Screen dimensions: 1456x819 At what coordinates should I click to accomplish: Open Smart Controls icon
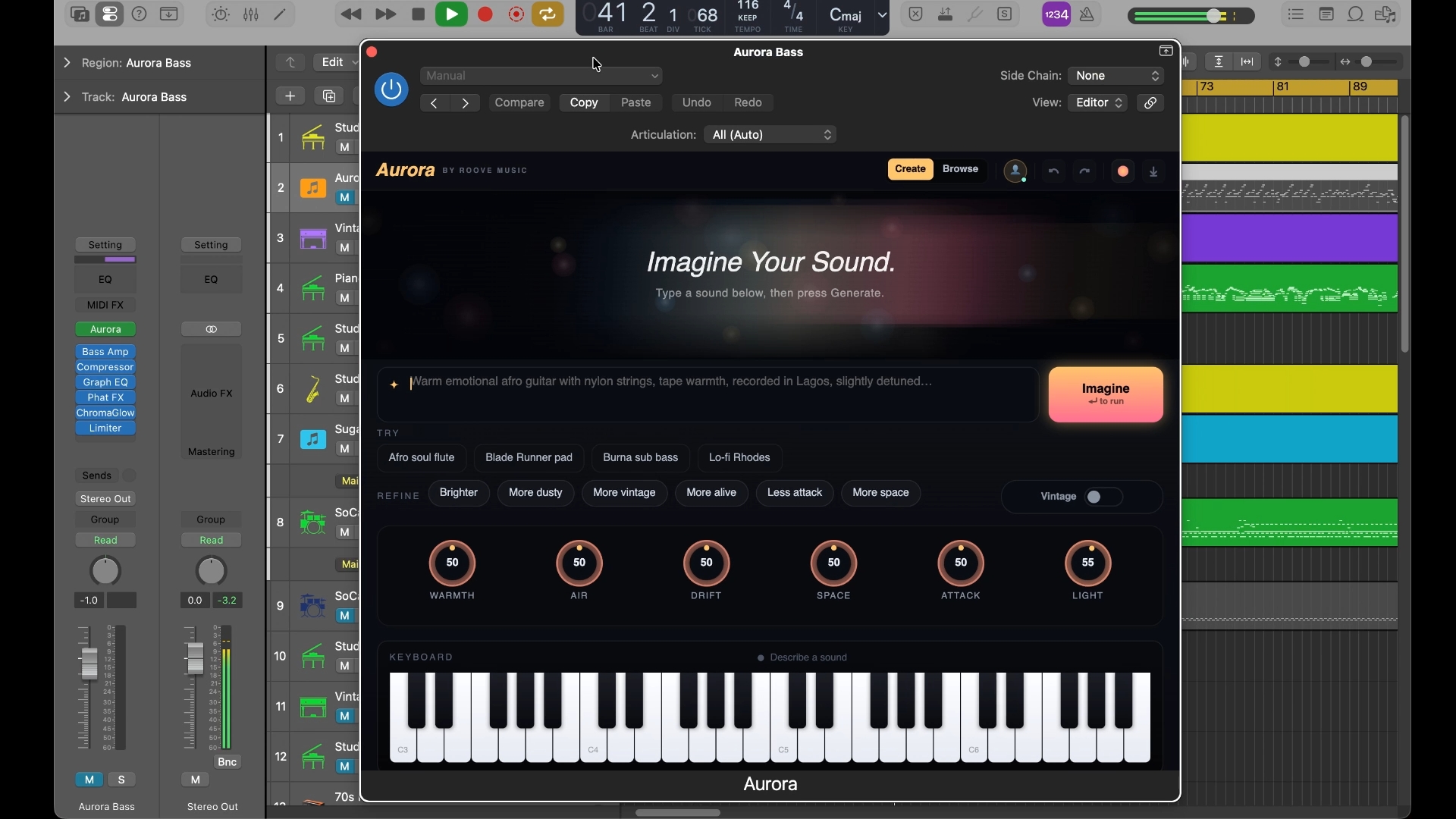221,14
